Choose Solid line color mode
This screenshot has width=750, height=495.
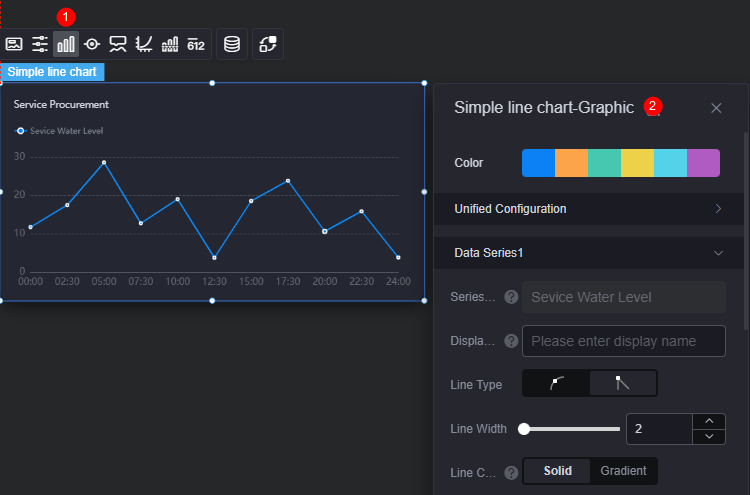(x=557, y=471)
